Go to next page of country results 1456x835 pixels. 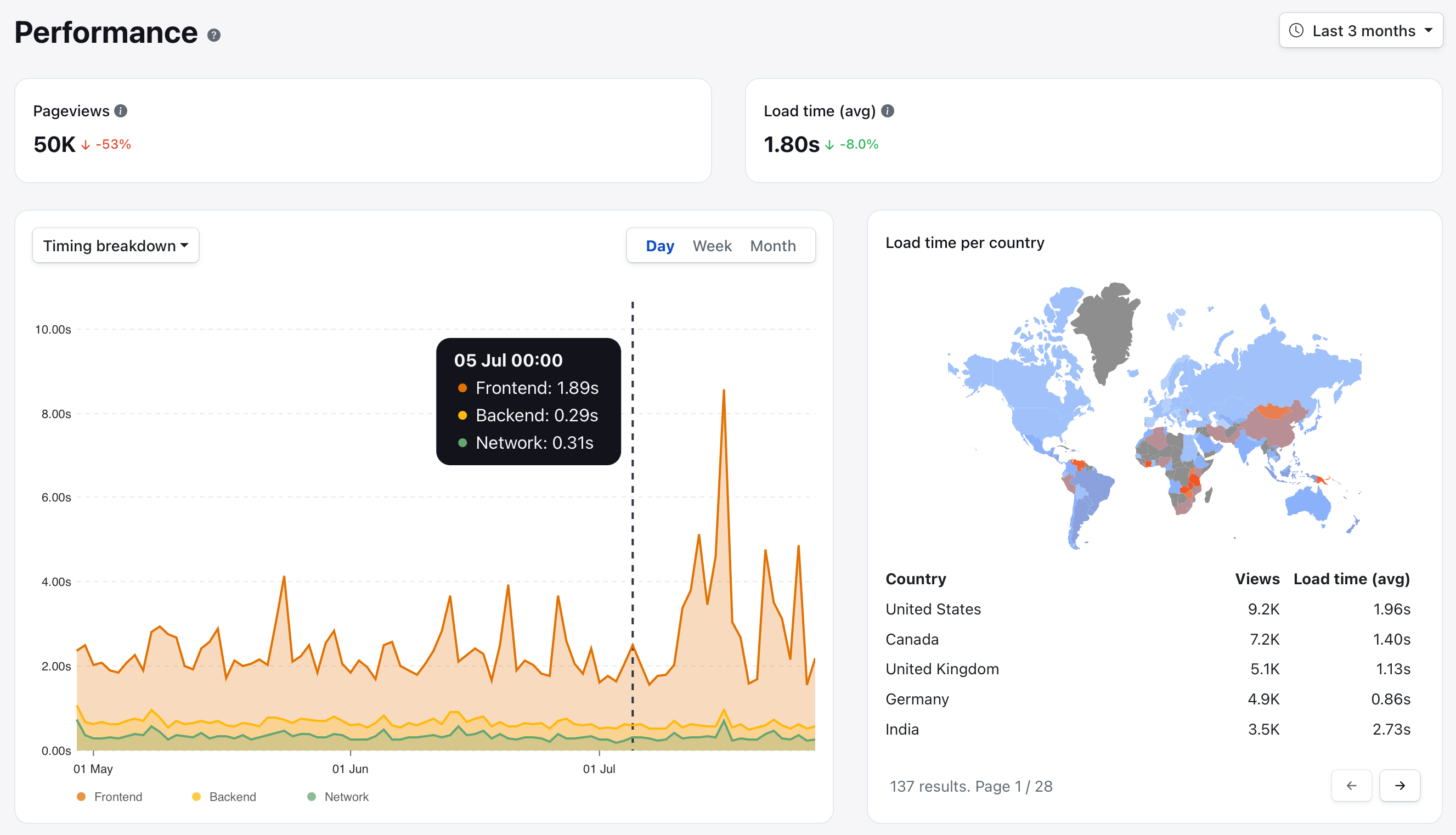[x=1400, y=786]
